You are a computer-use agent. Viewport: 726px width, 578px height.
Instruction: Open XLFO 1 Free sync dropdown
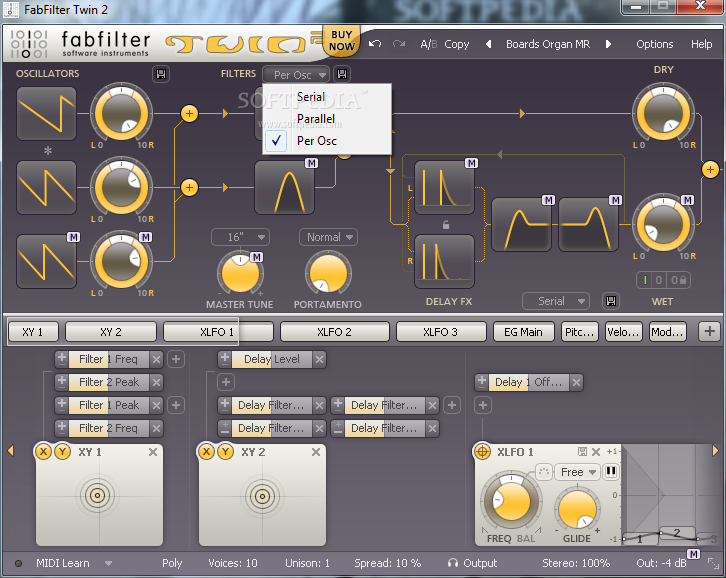tap(577, 472)
